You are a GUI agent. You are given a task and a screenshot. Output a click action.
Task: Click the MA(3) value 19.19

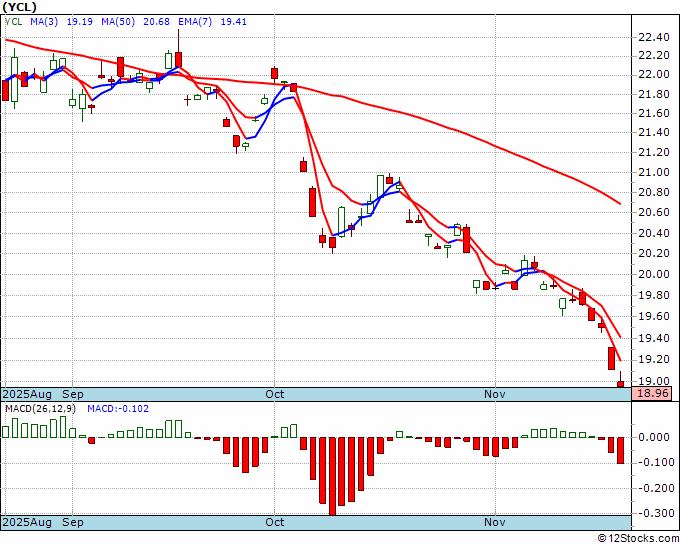pyautogui.click(x=79, y=21)
